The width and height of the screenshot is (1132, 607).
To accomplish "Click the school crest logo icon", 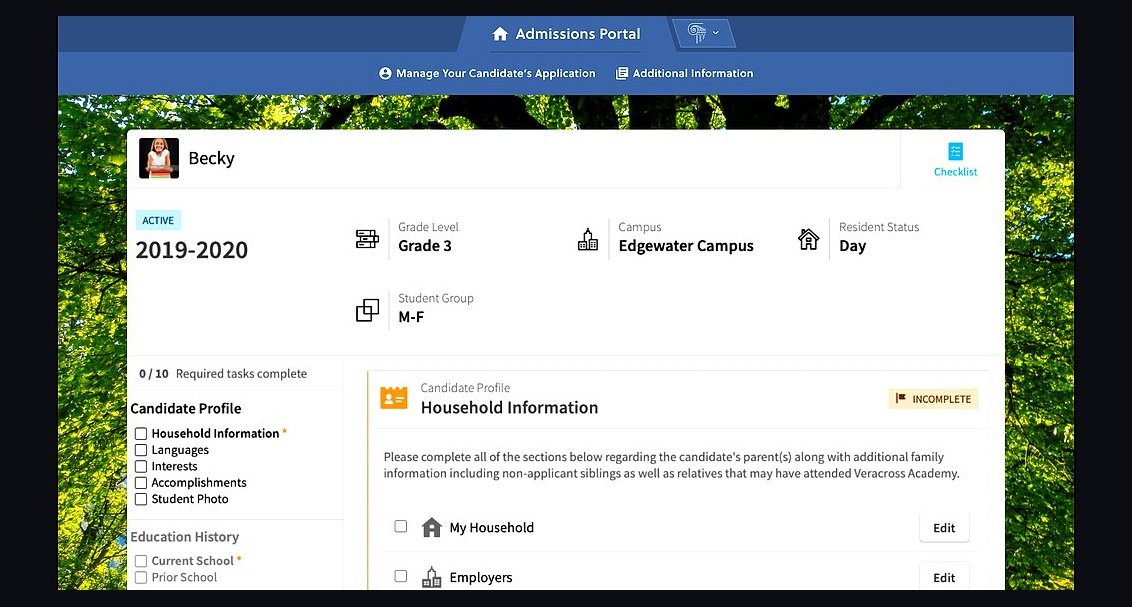I will coord(696,32).
